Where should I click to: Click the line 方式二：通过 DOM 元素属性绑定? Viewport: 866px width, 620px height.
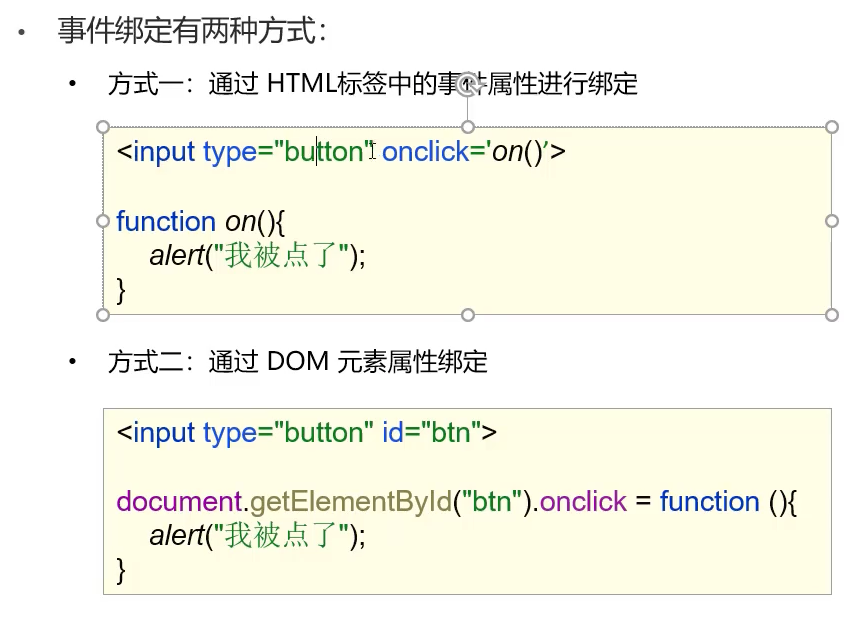[298, 362]
